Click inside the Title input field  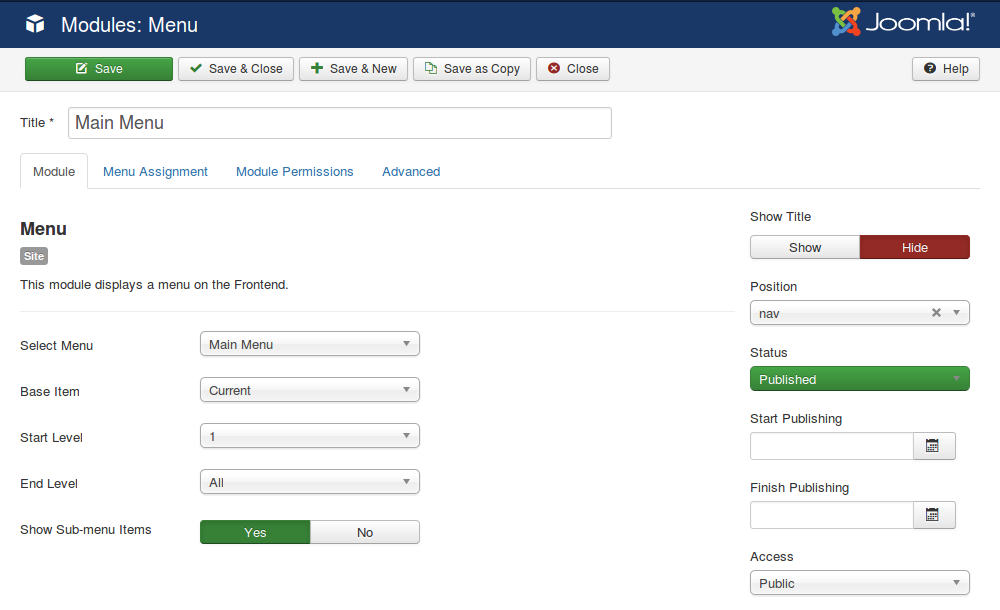pyautogui.click(x=340, y=122)
